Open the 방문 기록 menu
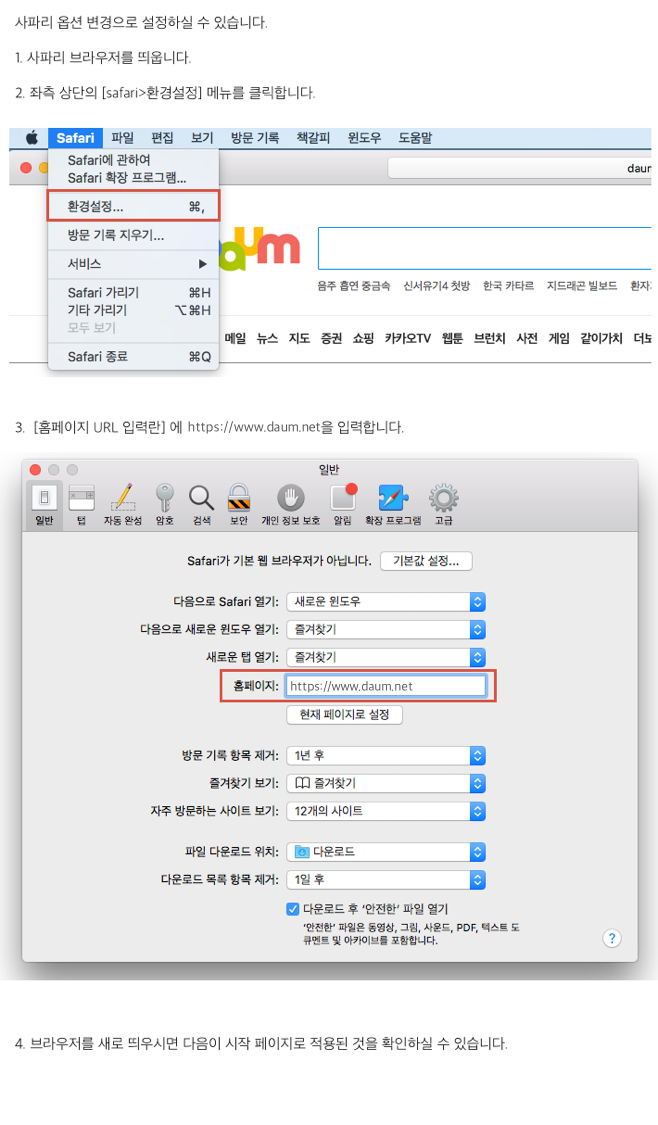 coord(255,138)
